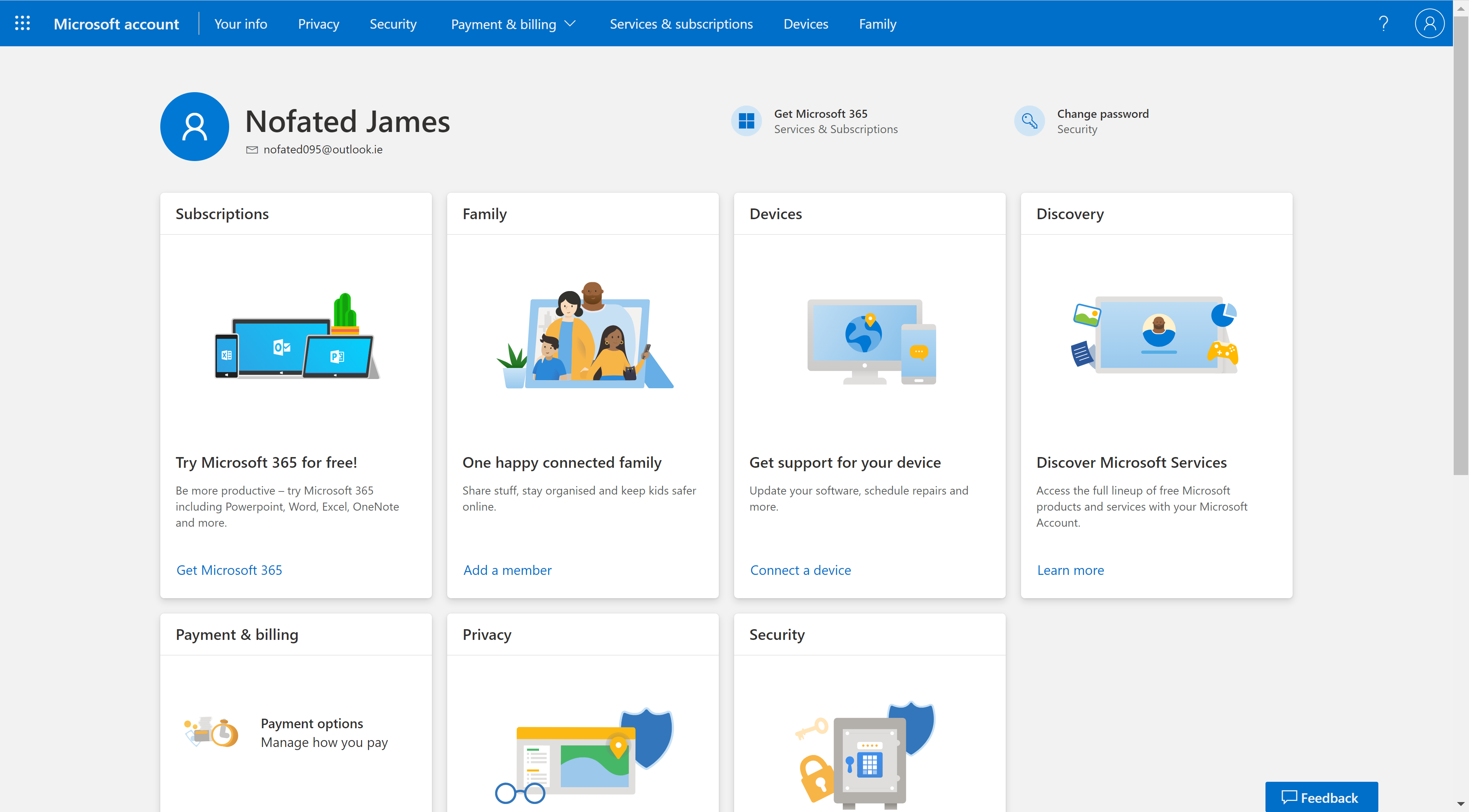This screenshot has height=812, width=1469.
Task: Go to Devices in the top navigation
Action: click(806, 24)
